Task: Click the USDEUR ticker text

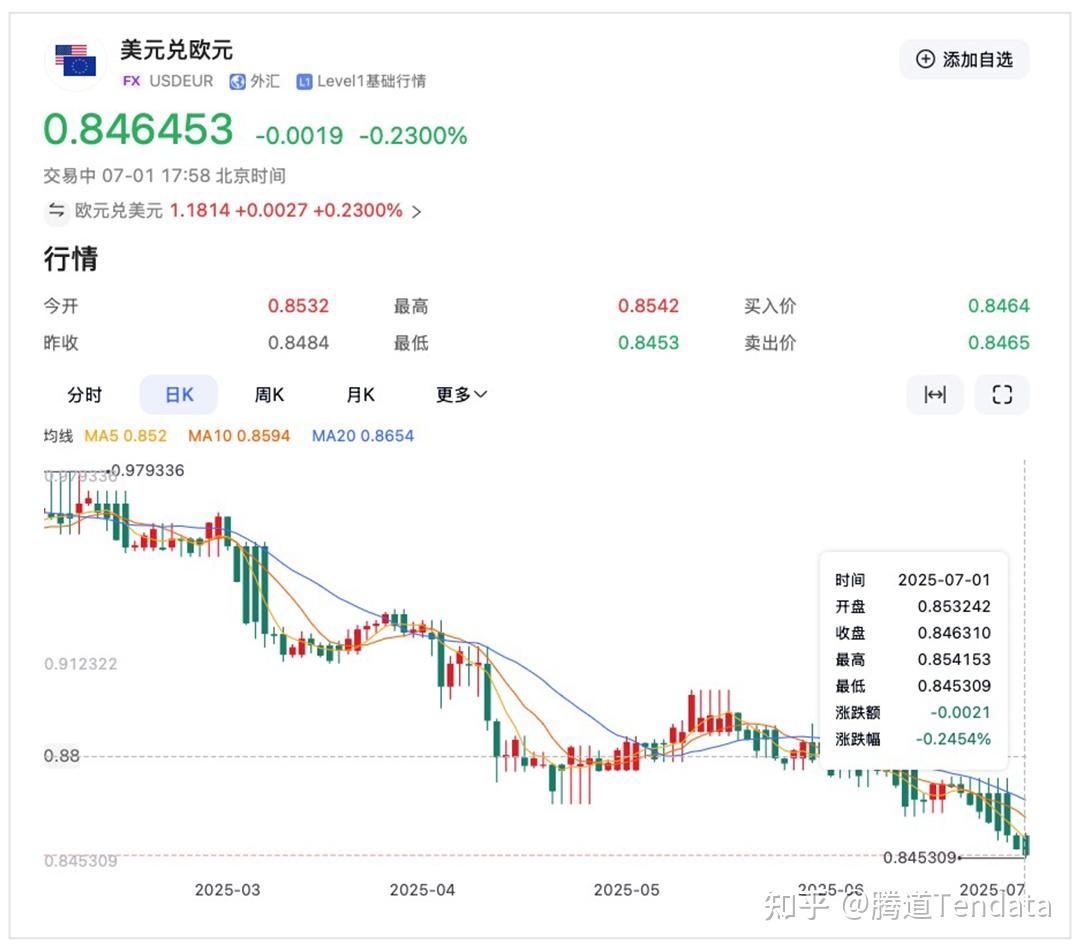Action: click(x=181, y=81)
